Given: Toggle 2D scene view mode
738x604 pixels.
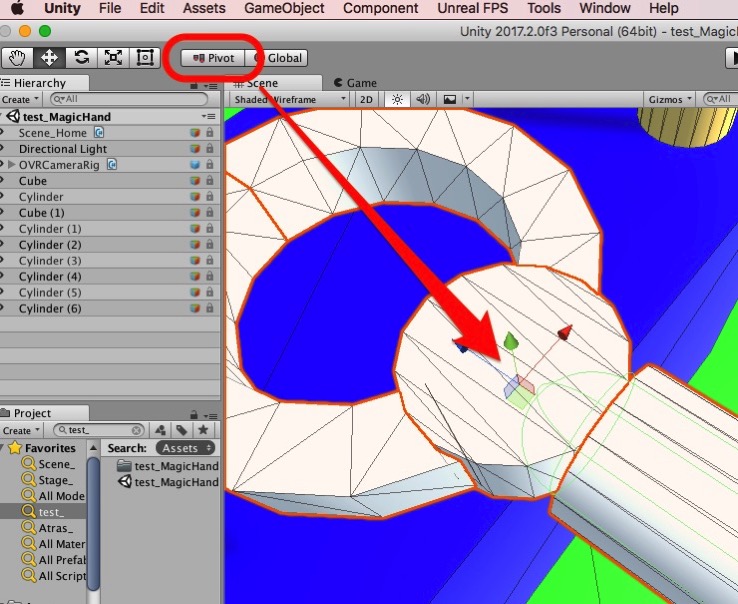Looking at the screenshot, I should [366, 100].
